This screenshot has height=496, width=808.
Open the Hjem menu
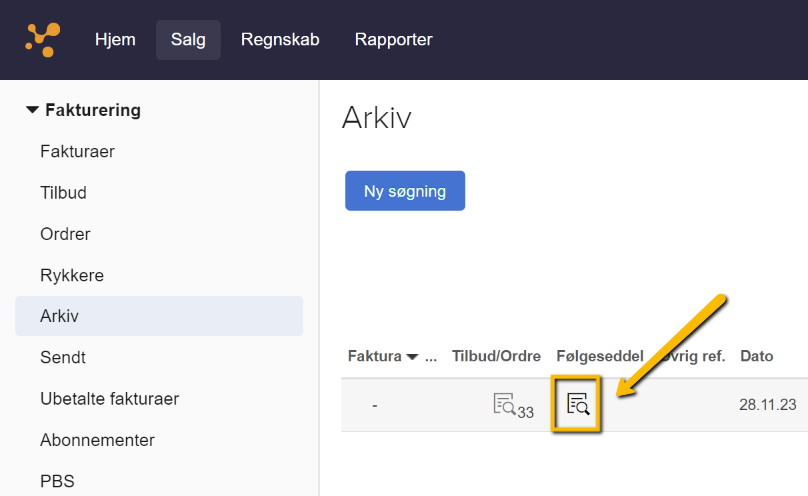115,40
